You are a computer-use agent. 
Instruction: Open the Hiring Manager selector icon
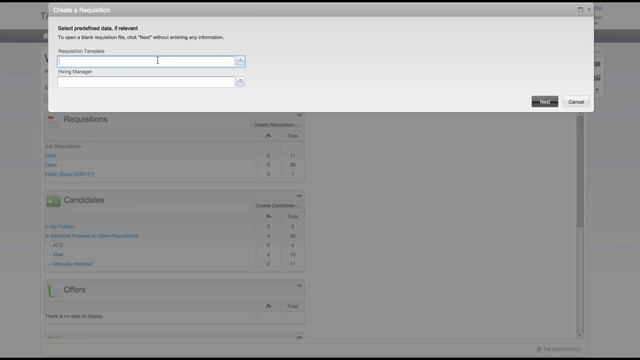tap(240, 82)
